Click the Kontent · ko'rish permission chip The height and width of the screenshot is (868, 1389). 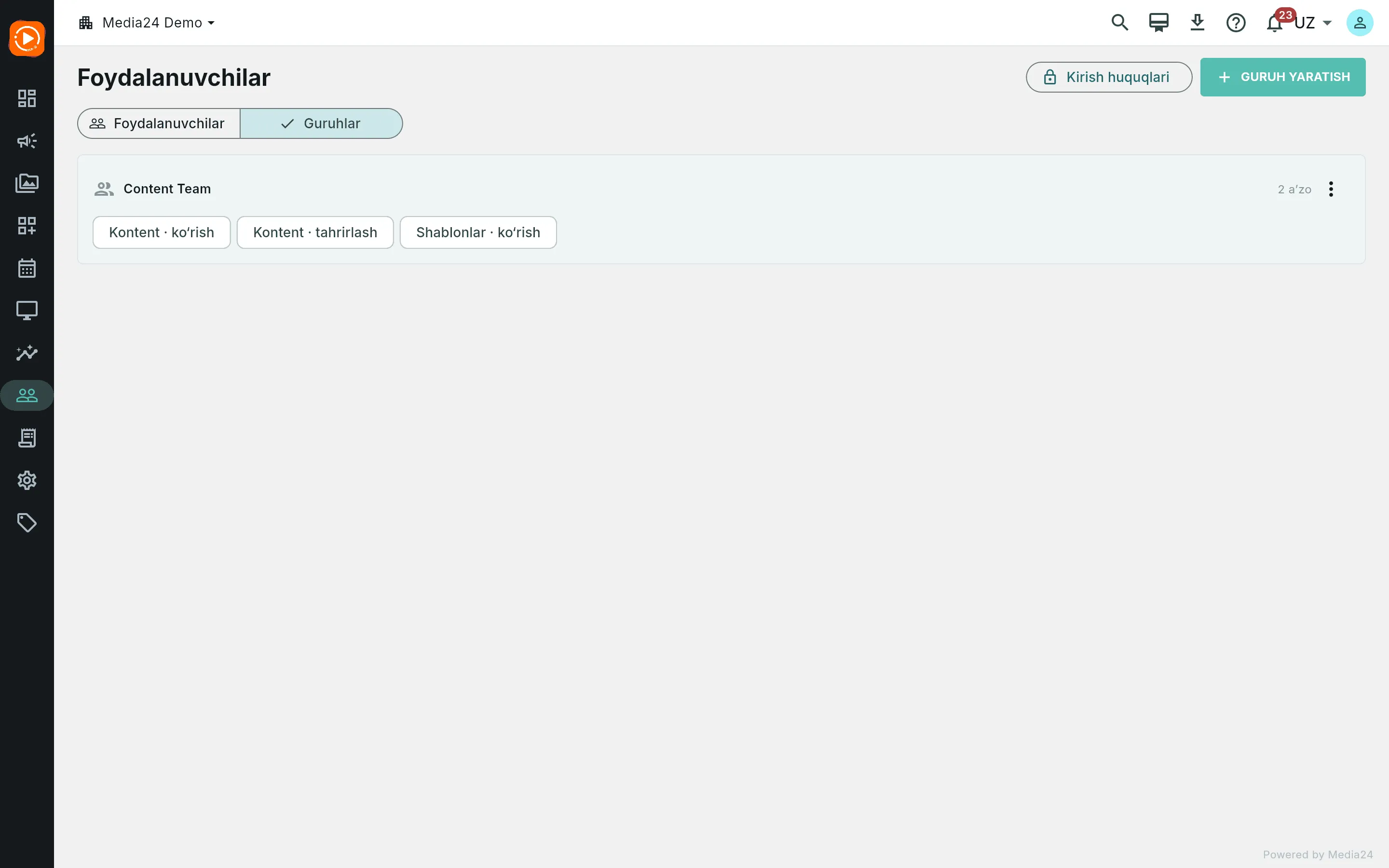161,232
